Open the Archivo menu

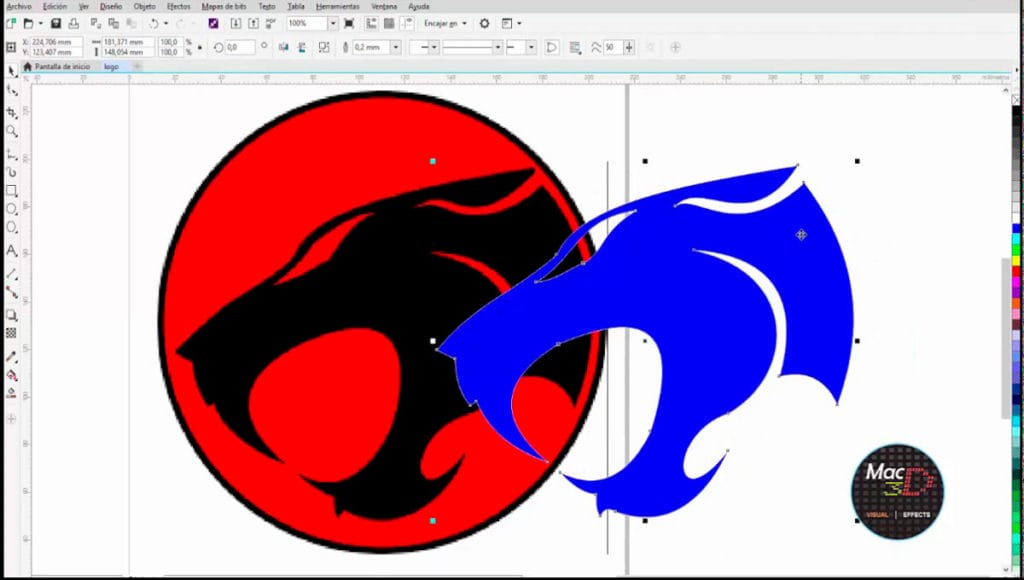pyautogui.click(x=19, y=7)
